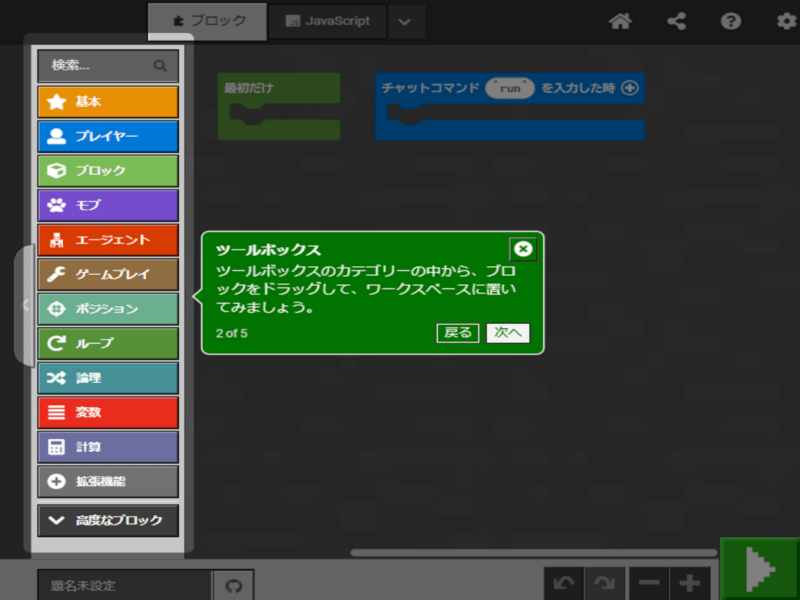Click the GitHub icon beside project name
Screen dimensions: 800x600
[234, 586]
